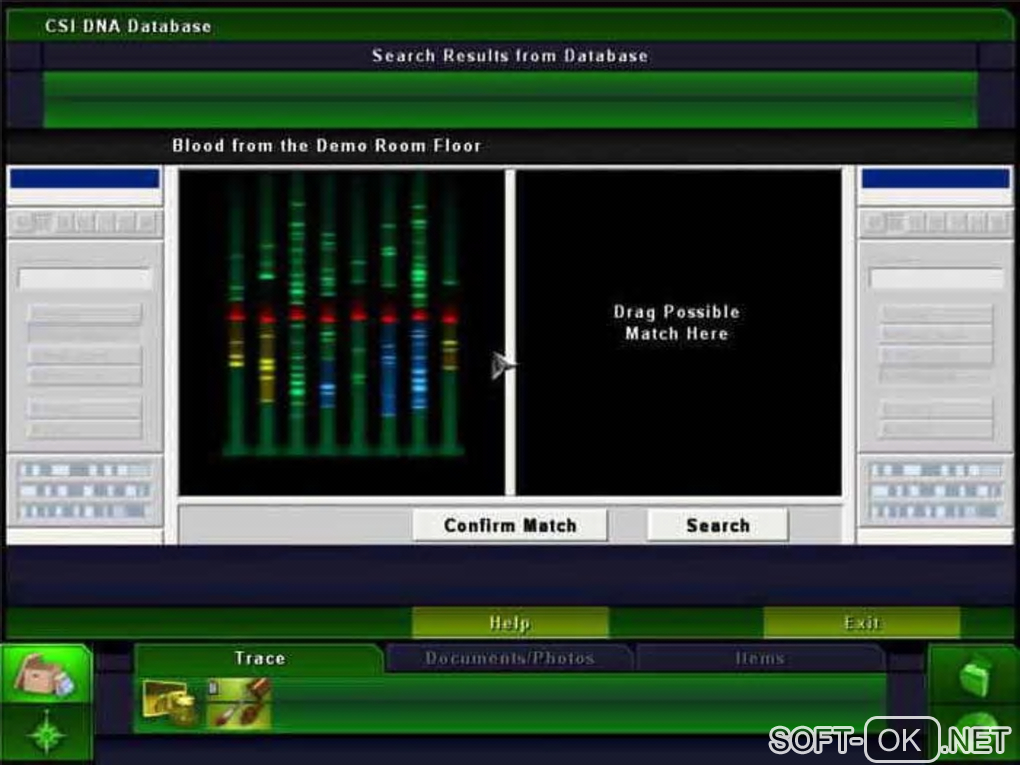1020x765 pixels.
Task: Switch to the Trace evidence tab
Action: tap(259, 658)
